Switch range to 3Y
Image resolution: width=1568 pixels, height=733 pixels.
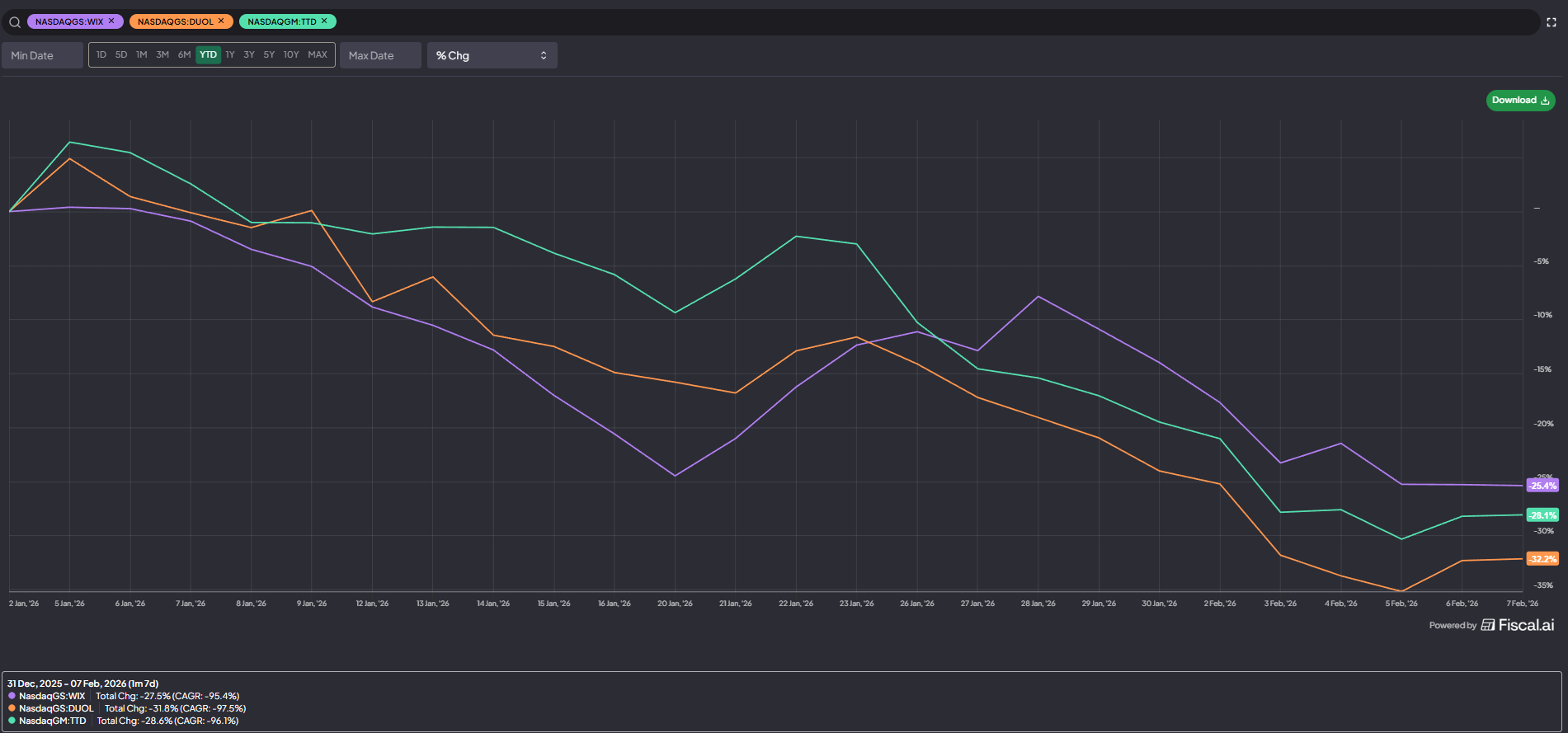249,54
